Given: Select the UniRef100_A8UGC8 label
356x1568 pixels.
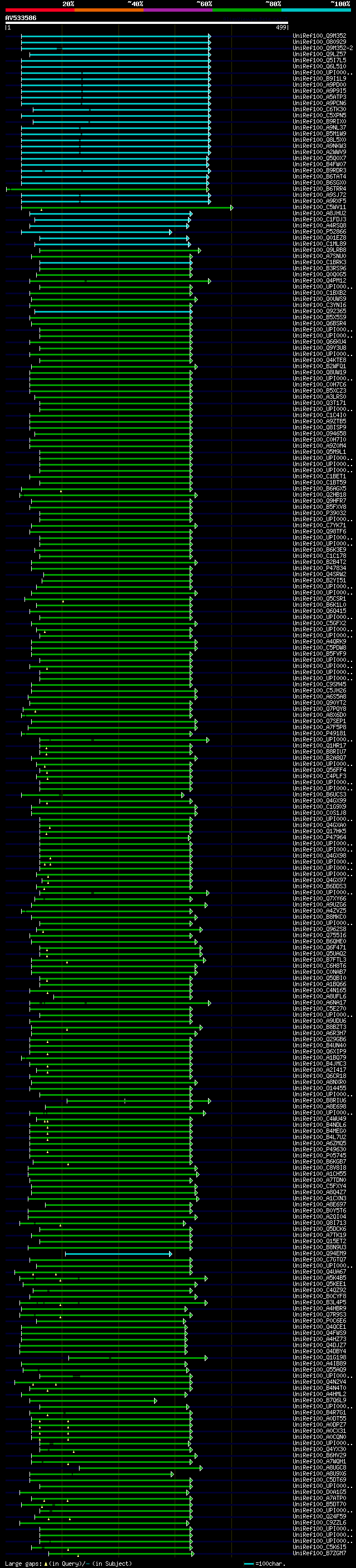Looking at the screenshot, I should pos(319,1467).
